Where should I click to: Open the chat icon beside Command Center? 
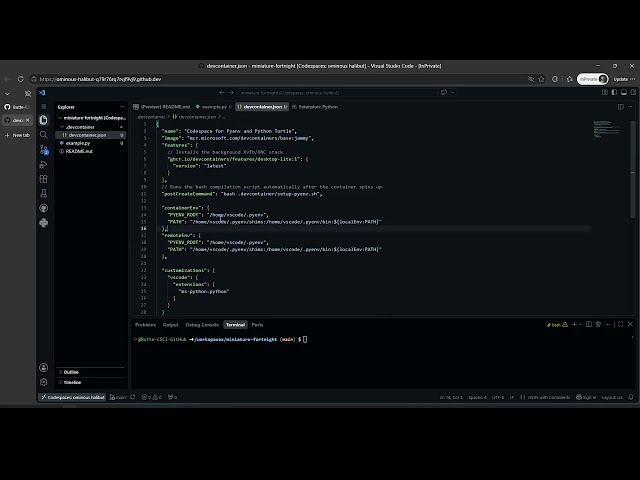click(444, 93)
